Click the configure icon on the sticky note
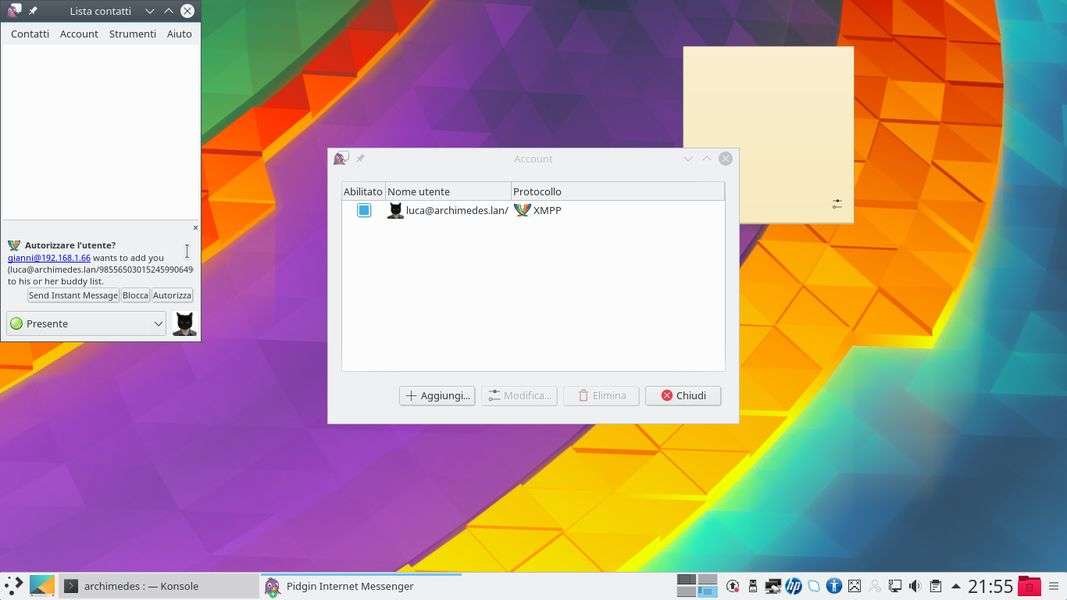Image resolution: width=1067 pixels, height=600 pixels. (837, 203)
